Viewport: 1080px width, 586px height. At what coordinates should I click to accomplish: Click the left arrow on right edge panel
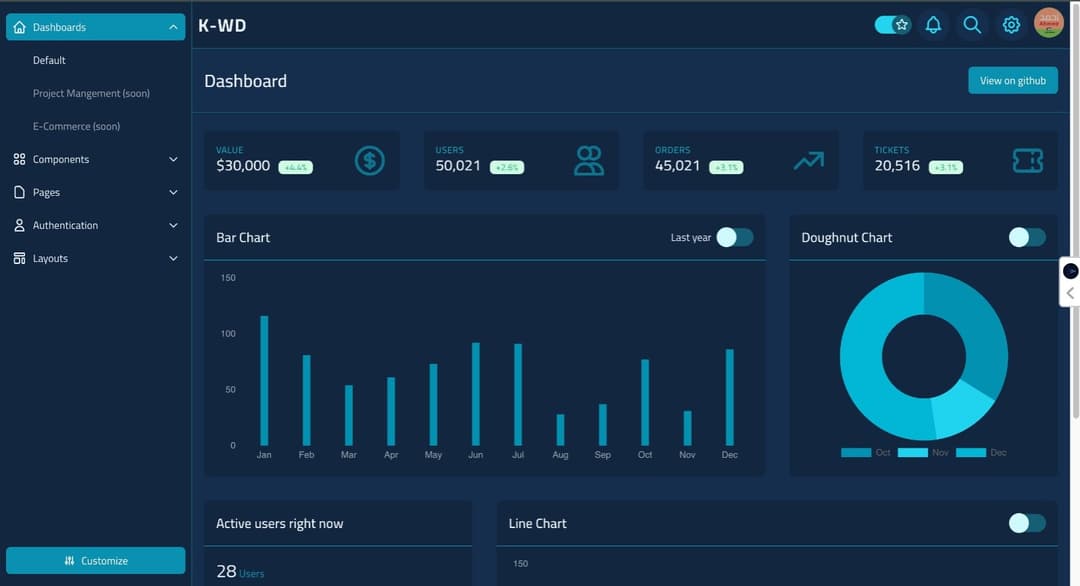[1070, 293]
